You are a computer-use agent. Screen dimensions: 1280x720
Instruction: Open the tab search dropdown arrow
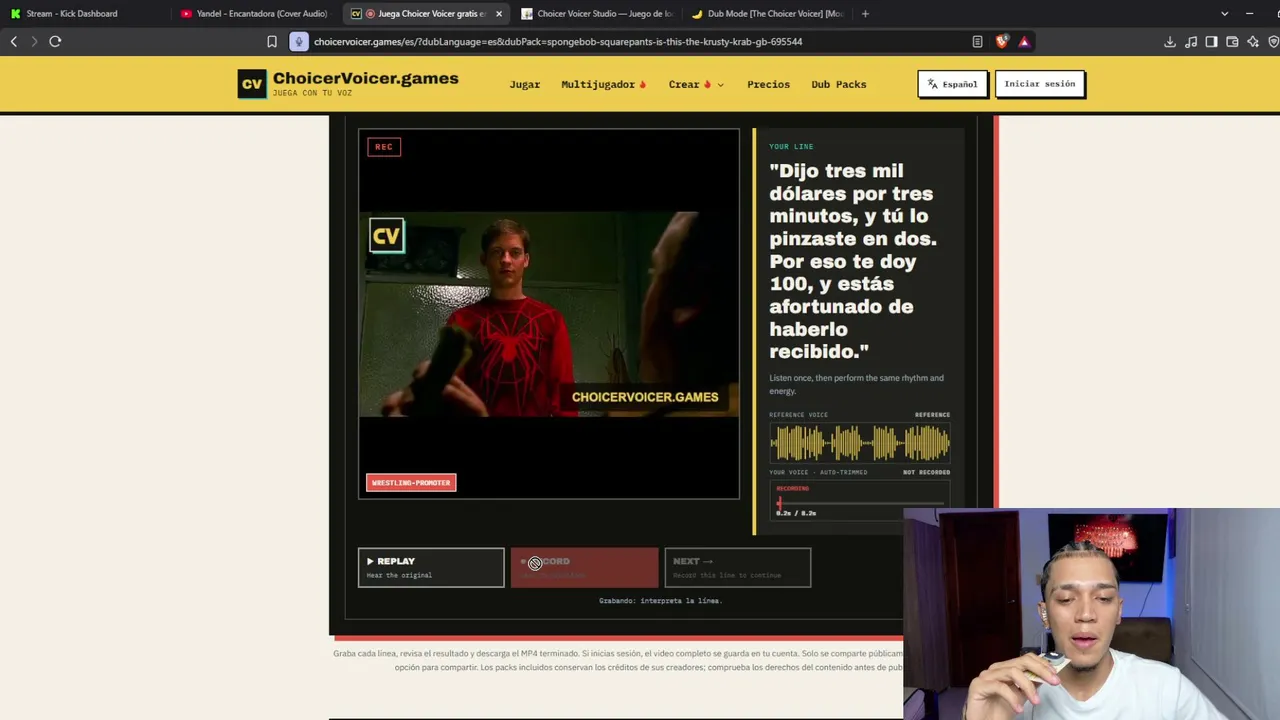1224,14
